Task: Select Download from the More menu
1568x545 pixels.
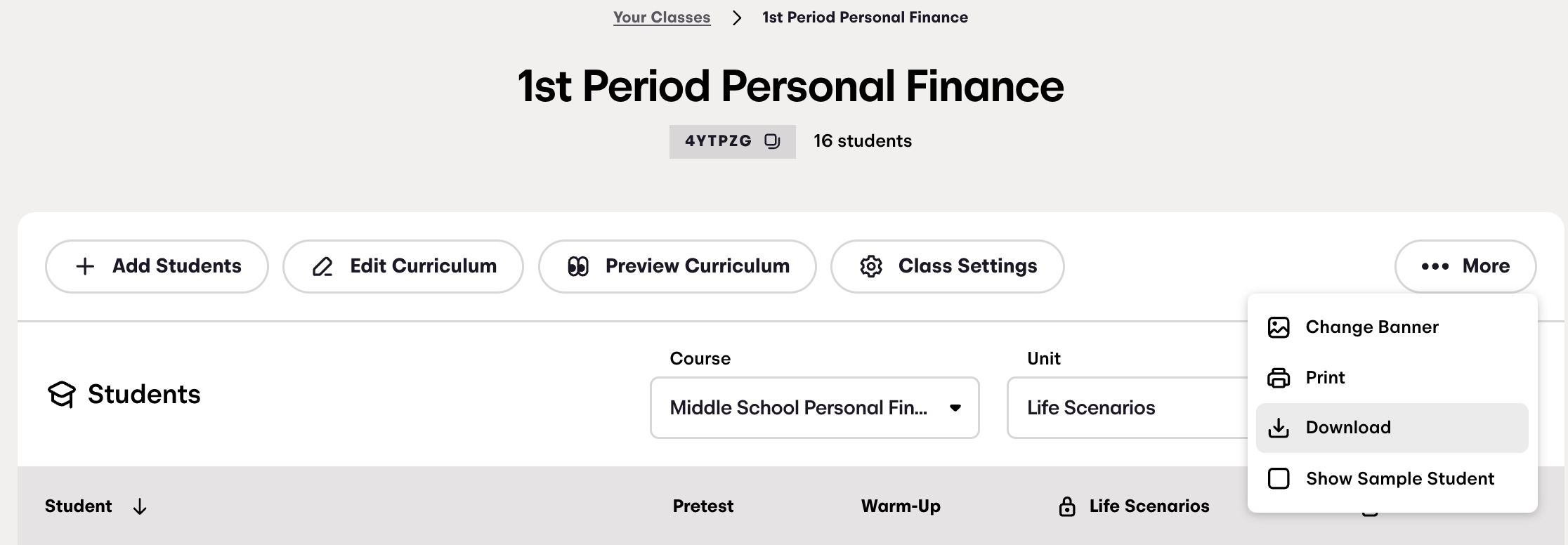Action: (1392, 428)
